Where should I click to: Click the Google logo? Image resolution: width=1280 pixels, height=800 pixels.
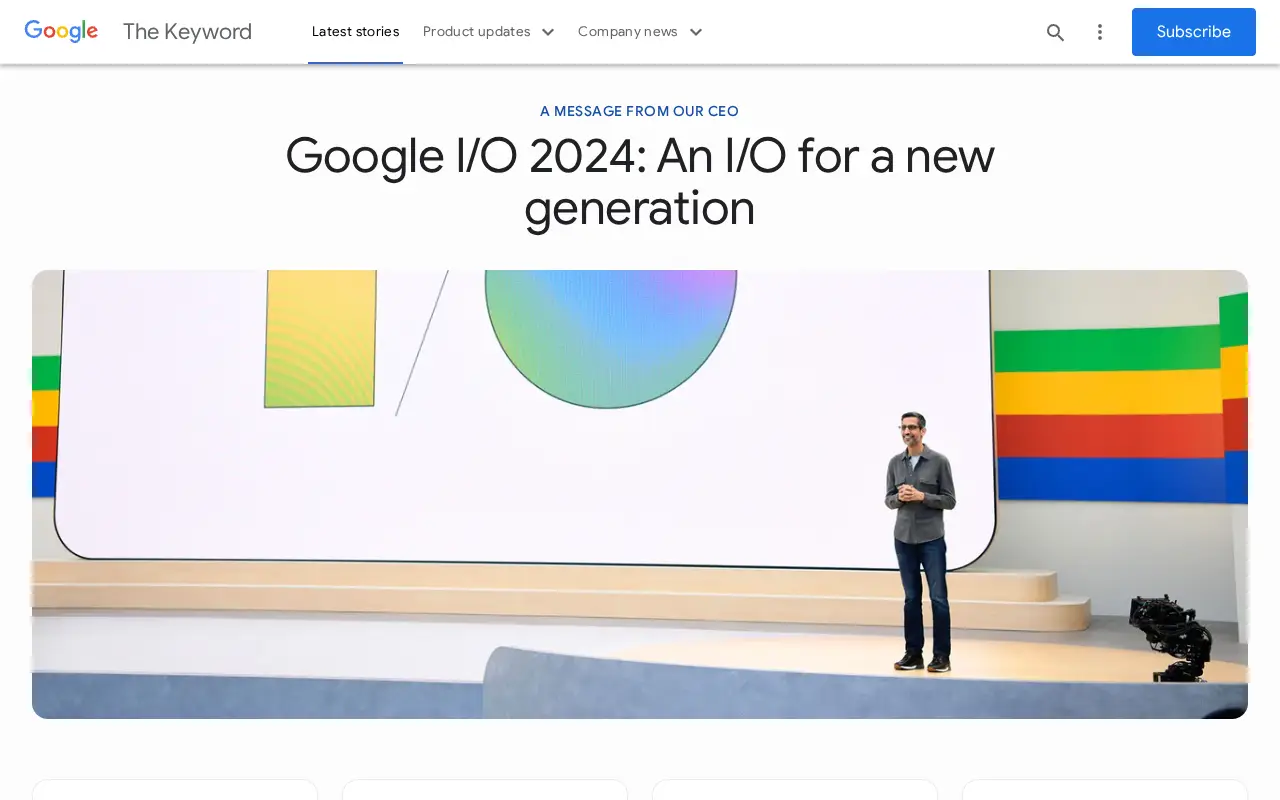point(61,31)
